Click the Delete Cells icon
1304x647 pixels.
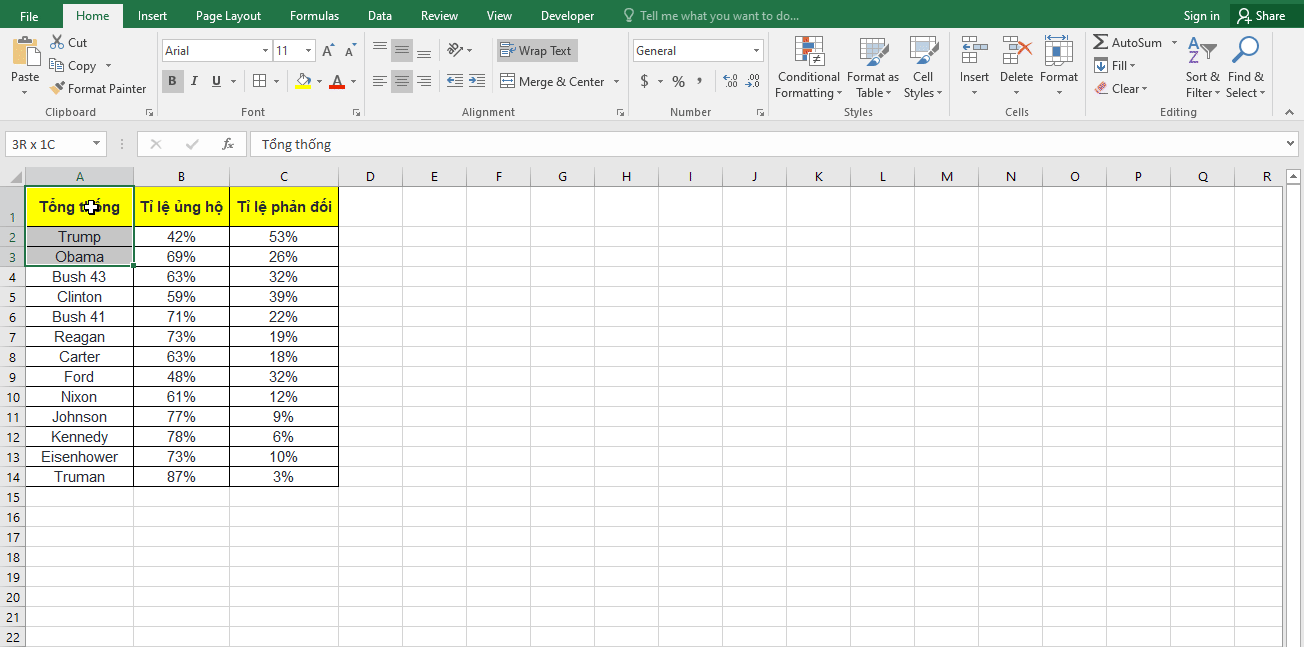(1016, 48)
